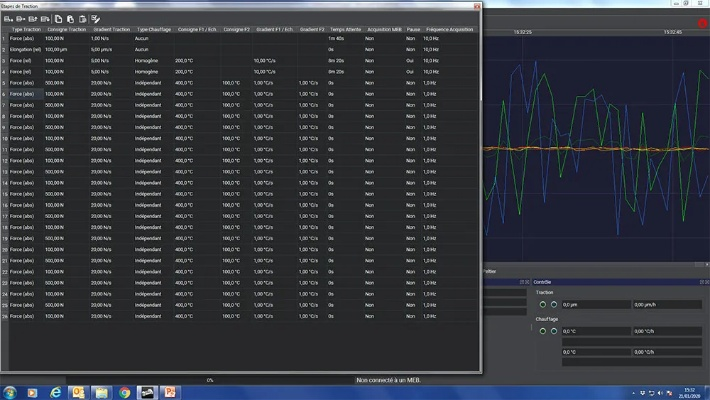Open PowerPoint from the taskbar

click(x=170, y=391)
